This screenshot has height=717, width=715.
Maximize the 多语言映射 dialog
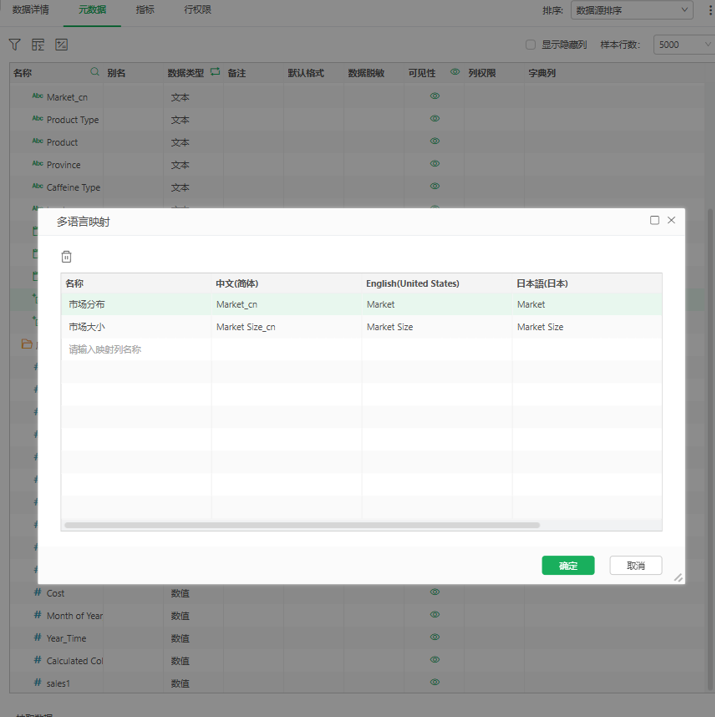(654, 220)
